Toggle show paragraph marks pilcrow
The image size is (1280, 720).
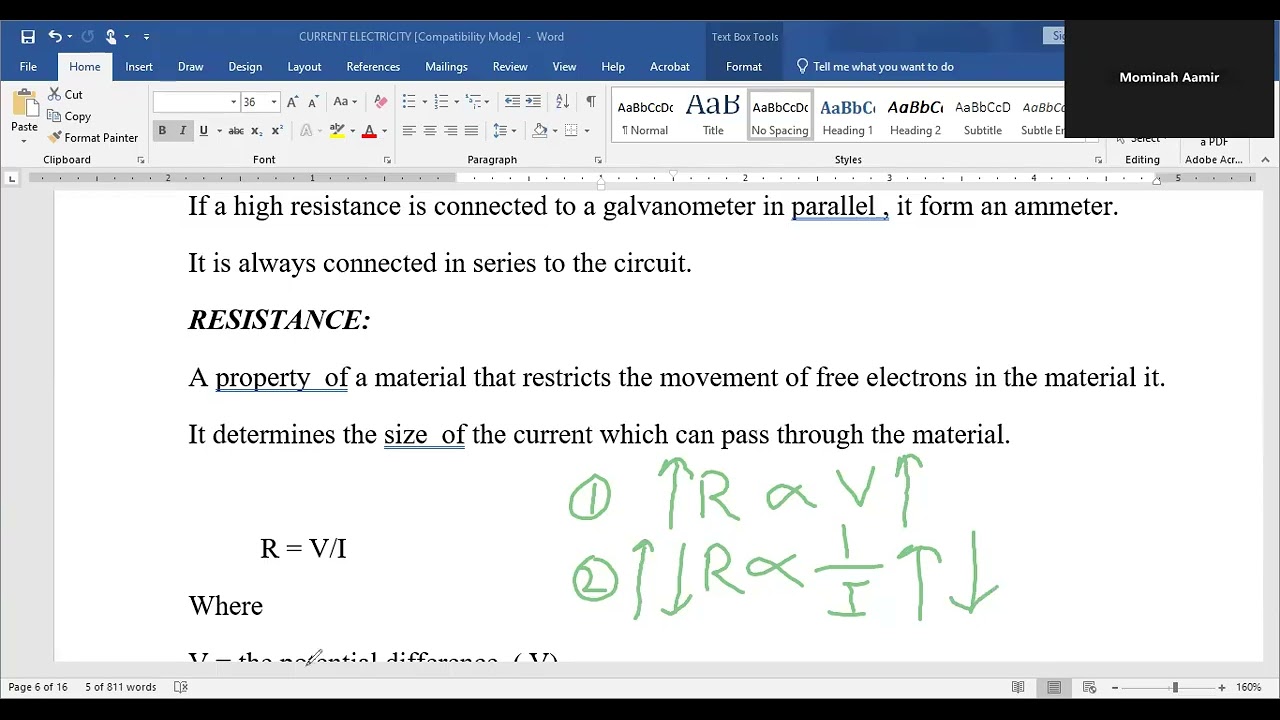coord(591,102)
